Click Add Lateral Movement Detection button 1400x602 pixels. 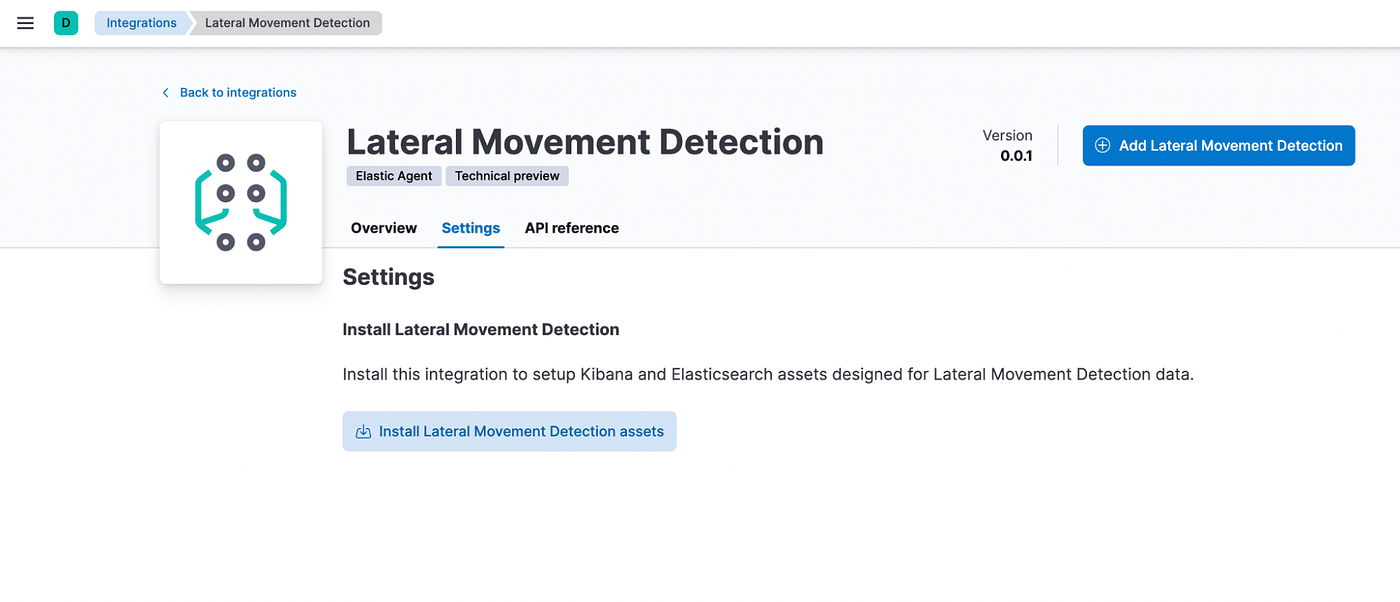coord(1219,145)
